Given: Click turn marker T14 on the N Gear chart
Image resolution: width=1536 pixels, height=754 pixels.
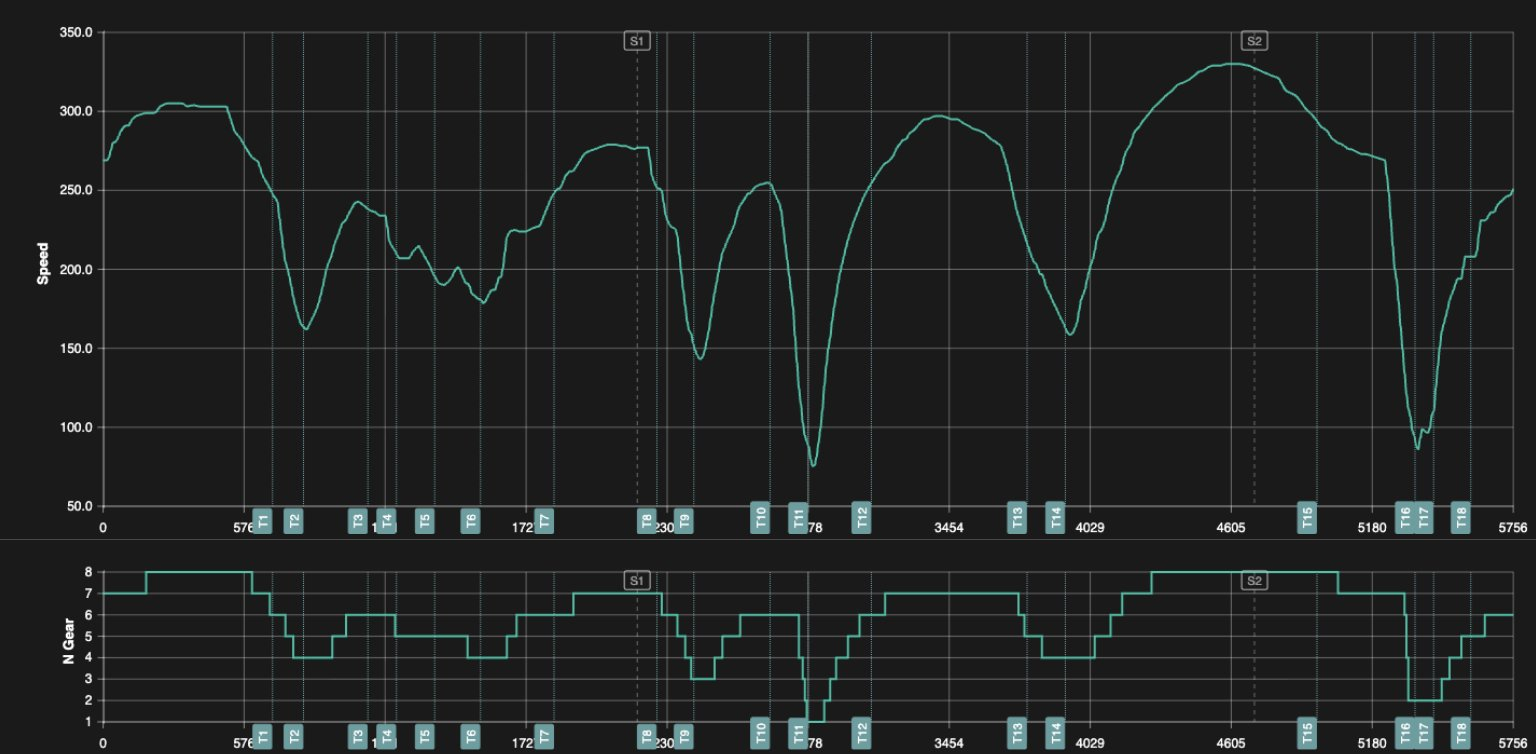Looking at the screenshot, I should [1055, 734].
